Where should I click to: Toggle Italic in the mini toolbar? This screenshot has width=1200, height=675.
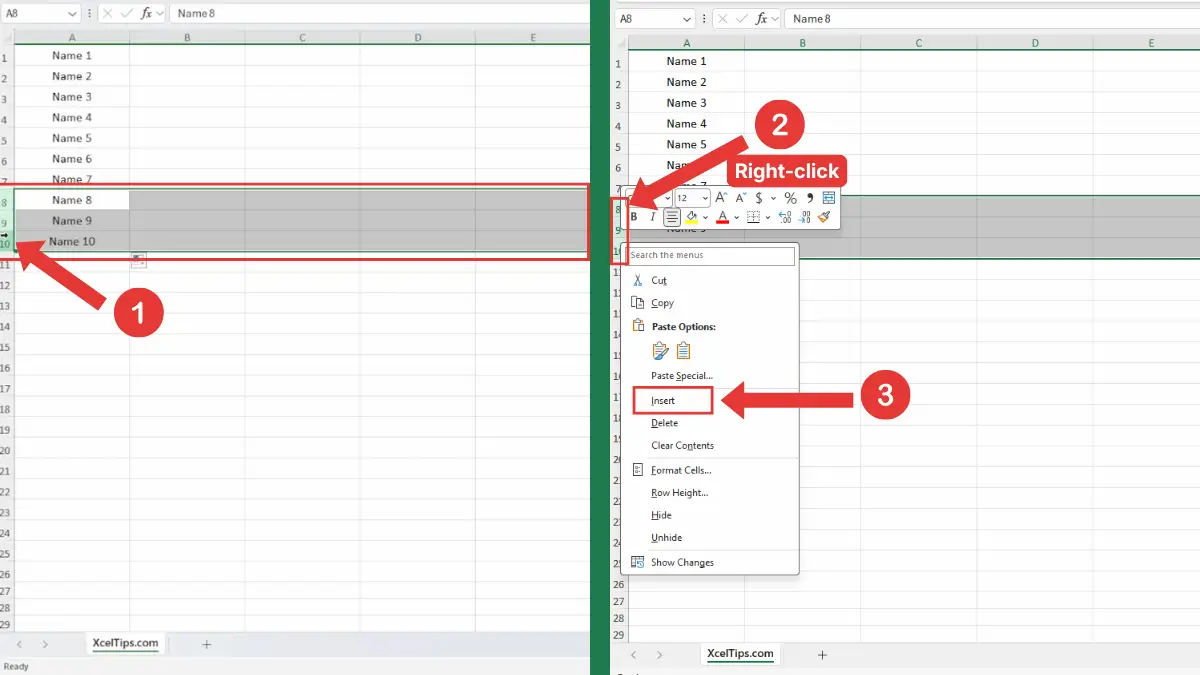(x=653, y=217)
